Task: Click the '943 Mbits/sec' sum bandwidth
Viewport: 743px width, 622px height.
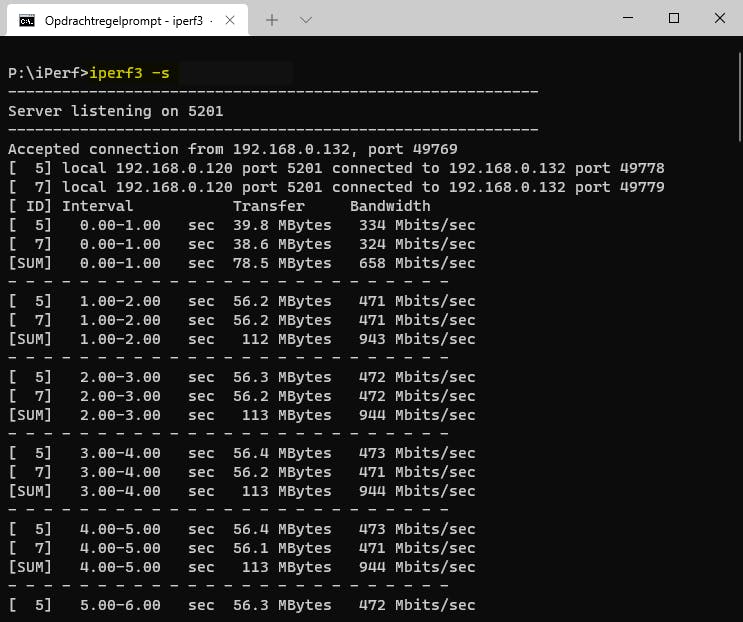Action: click(x=417, y=339)
